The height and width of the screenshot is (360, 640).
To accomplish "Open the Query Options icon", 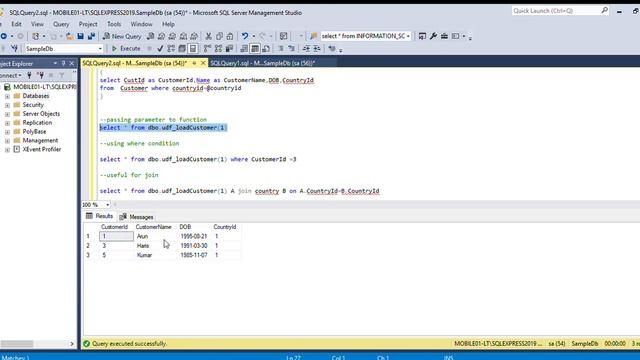I will tap(182, 49).
